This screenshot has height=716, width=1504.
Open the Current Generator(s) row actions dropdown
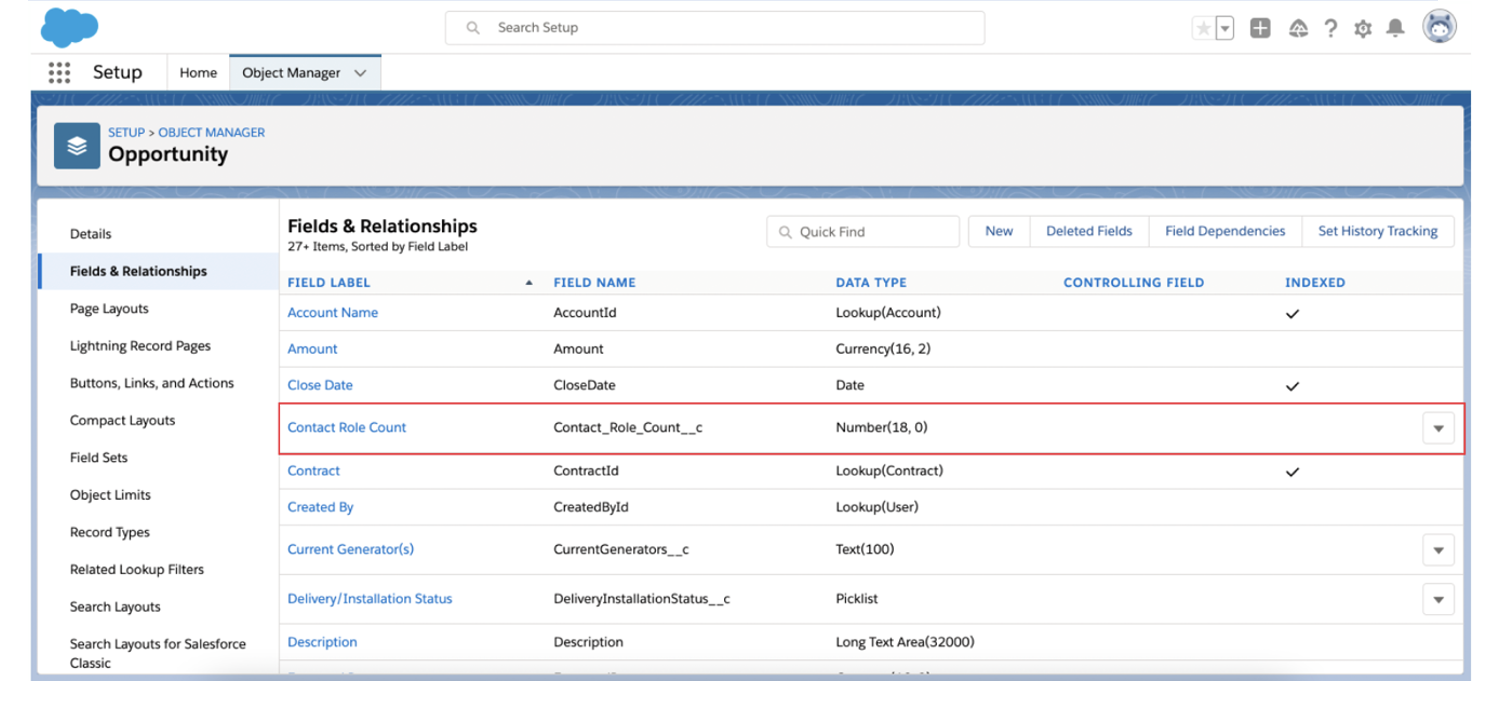[1438, 550]
